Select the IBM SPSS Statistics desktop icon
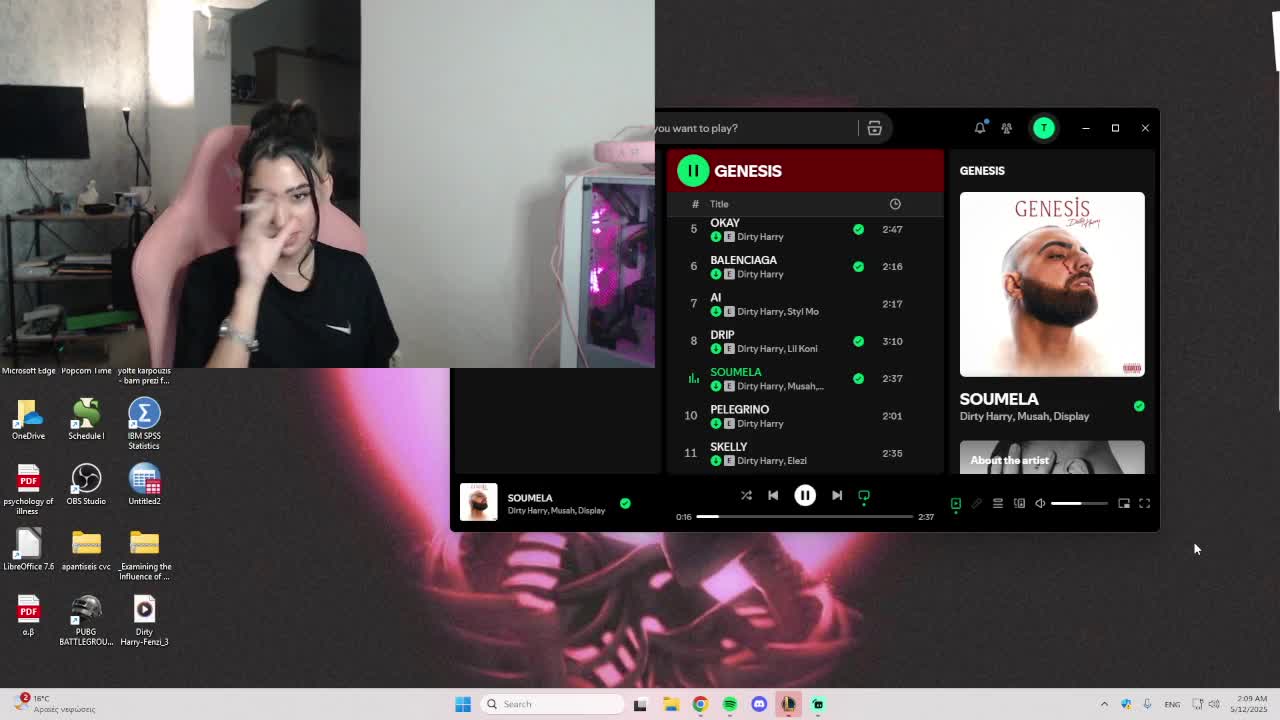Image resolution: width=1280 pixels, height=720 pixels. click(144, 424)
